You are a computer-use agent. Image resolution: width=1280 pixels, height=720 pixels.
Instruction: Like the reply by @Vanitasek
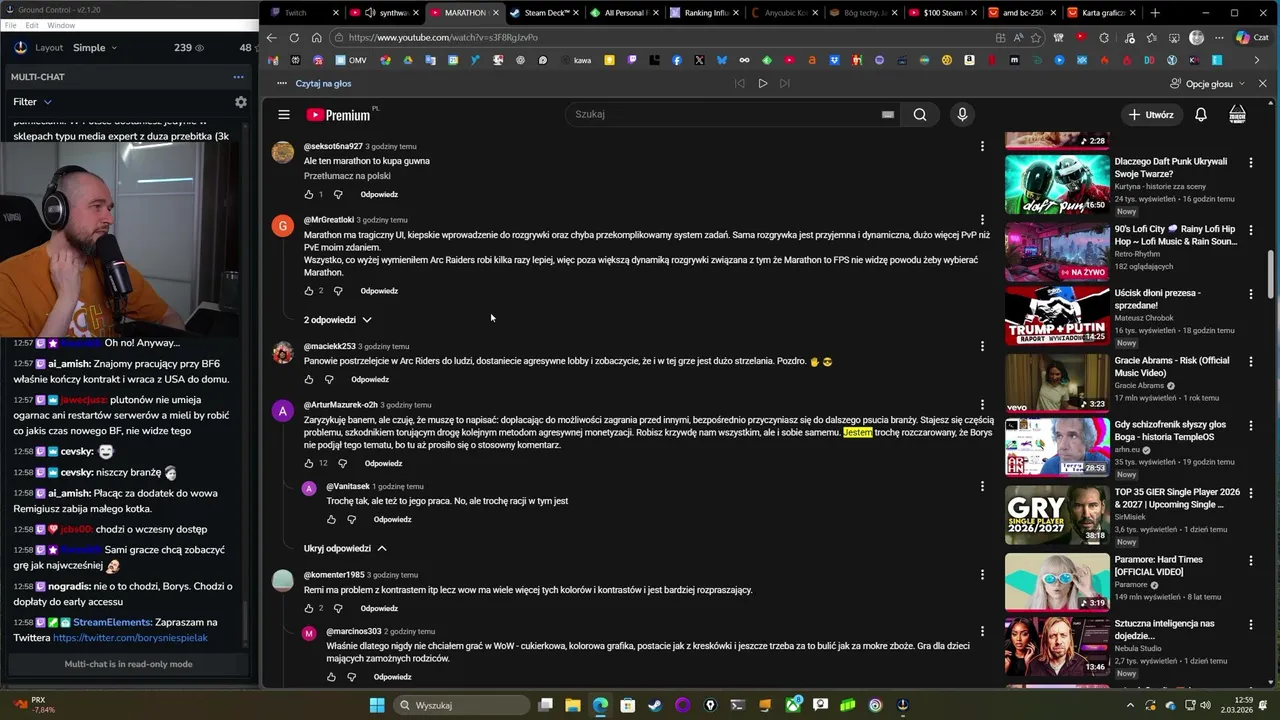point(332,519)
